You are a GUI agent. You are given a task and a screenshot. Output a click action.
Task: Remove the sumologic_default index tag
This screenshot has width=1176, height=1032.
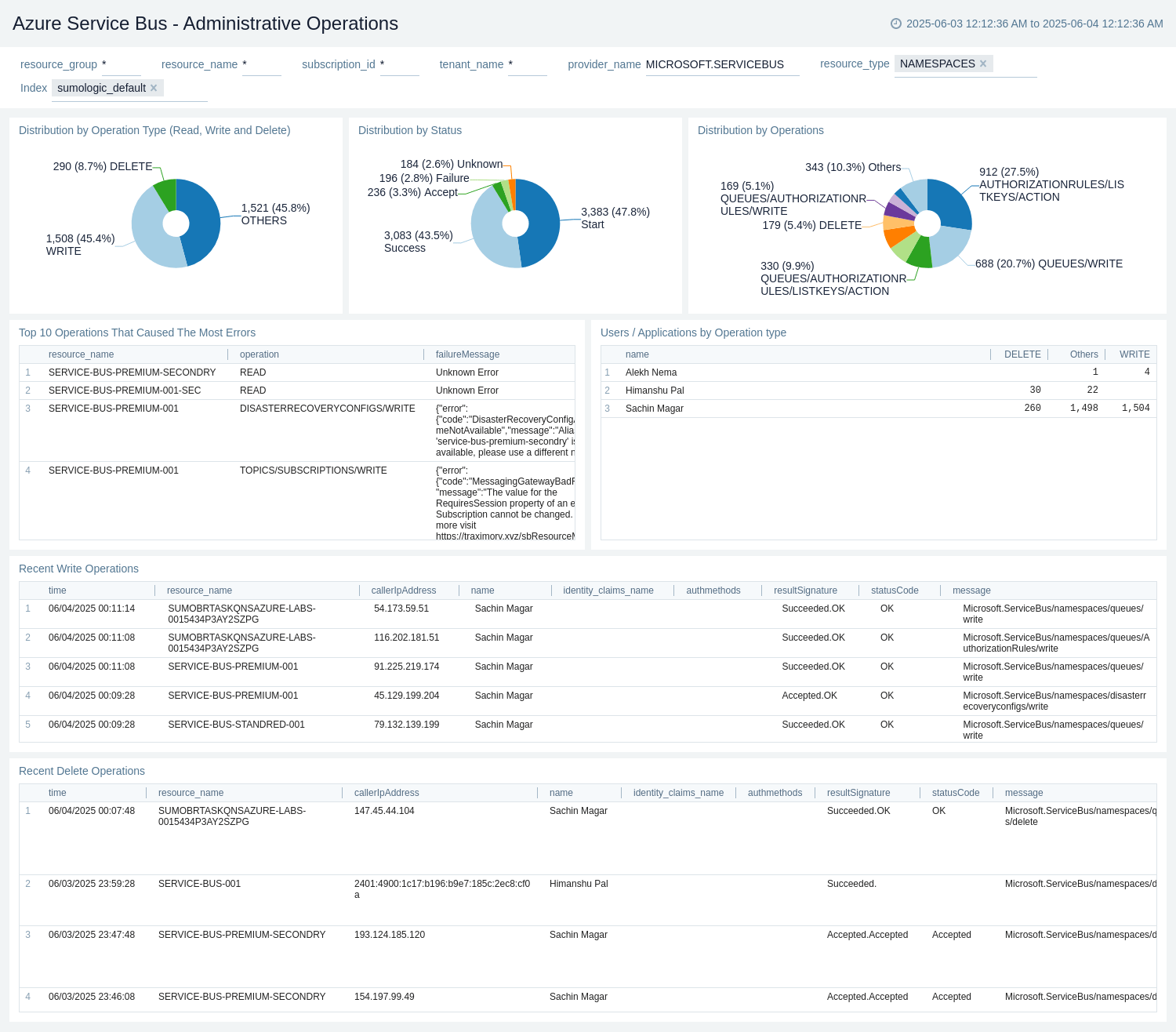coord(154,88)
